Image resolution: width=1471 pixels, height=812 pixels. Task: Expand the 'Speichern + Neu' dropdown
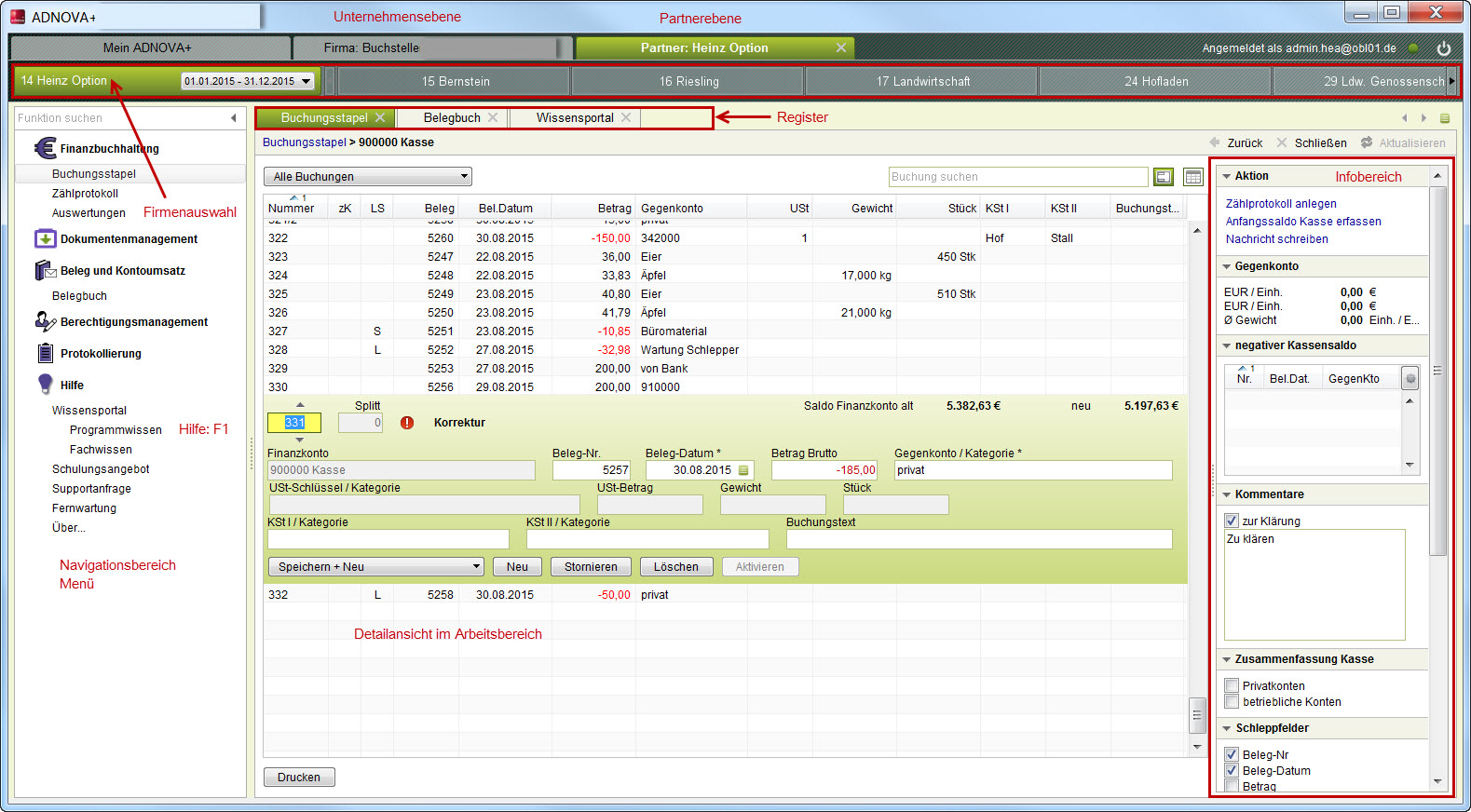click(475, 567)
